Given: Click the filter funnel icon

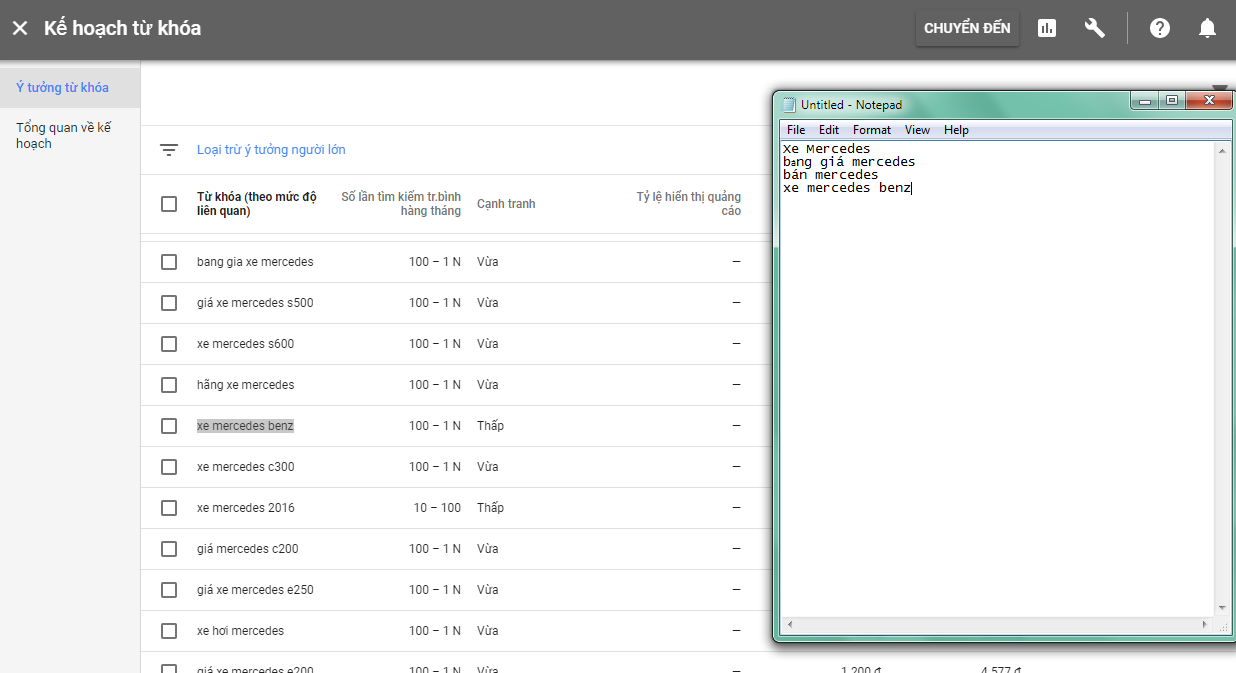Looking at the screenshot, I should [169, 150].
